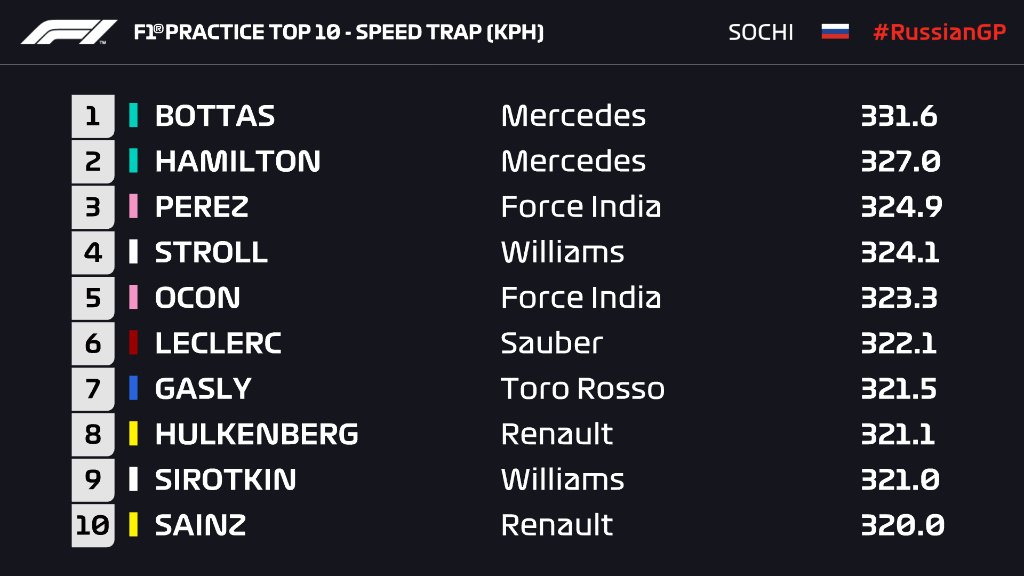Select the SIROTKIN driver name
The height and width of the screenshot is (576, 1024).
tap(225, 479)
